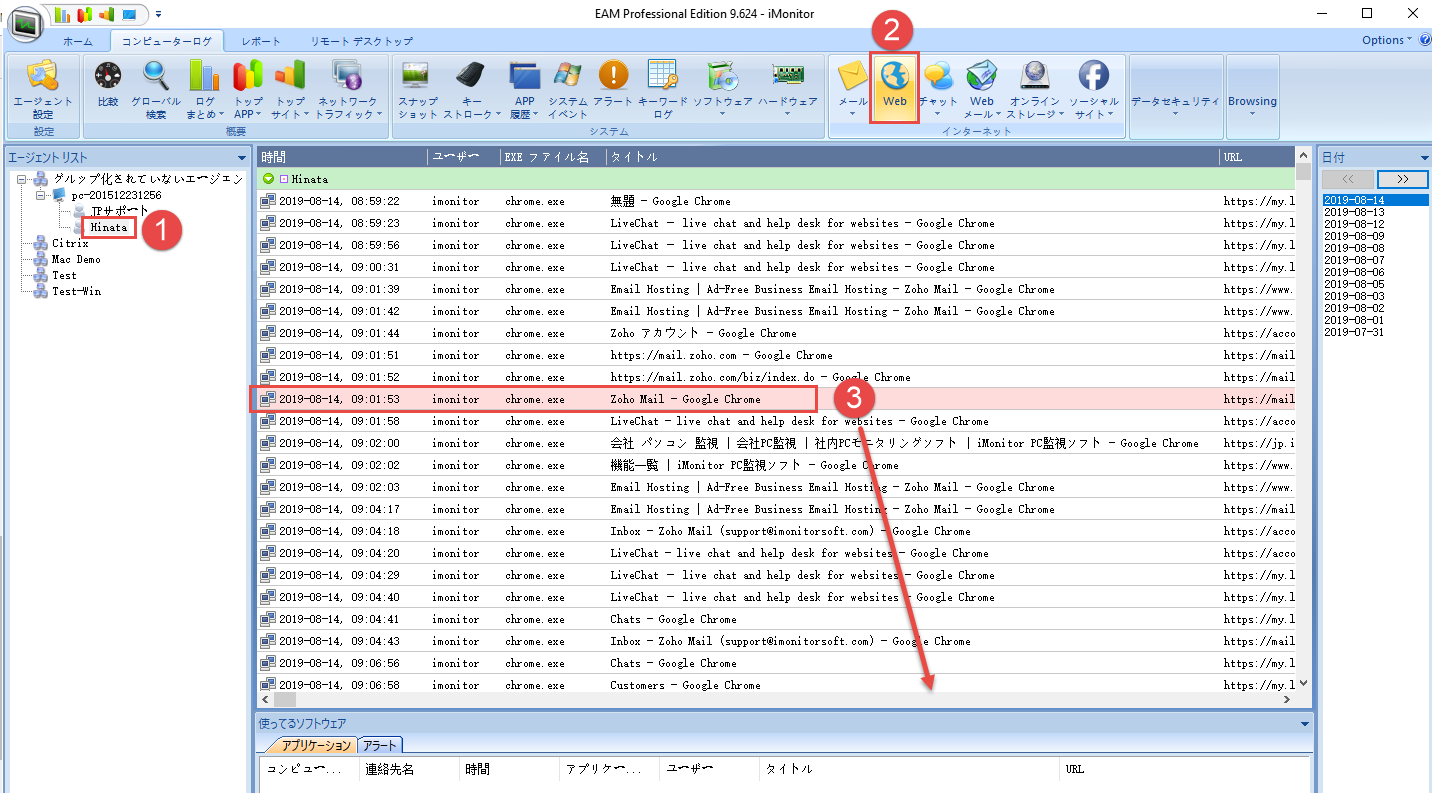Select Citrix group in agent tree
Screen dimensions: 1432x793
pos(70,243)
